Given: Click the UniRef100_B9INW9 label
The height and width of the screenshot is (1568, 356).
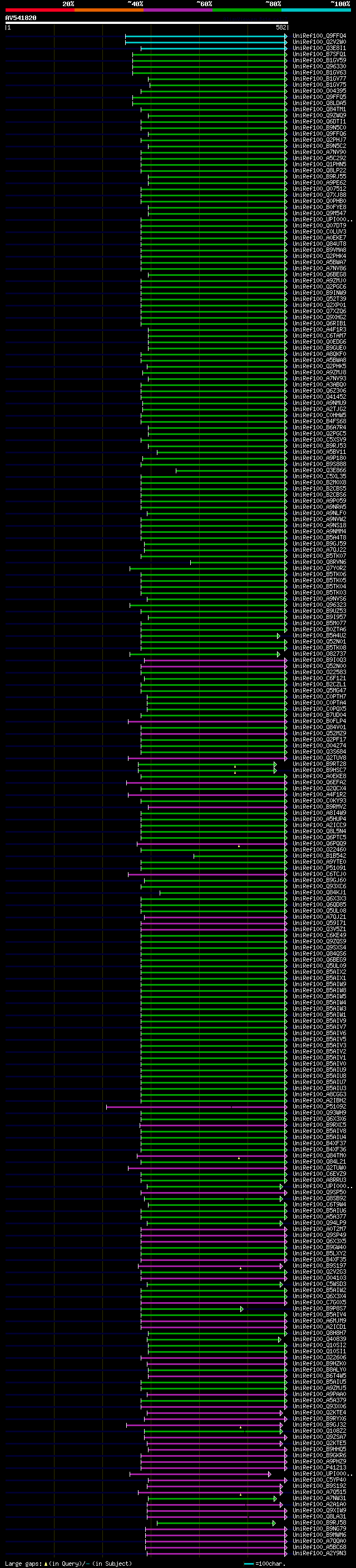Looking at the screenshot, I should [319, 293].
